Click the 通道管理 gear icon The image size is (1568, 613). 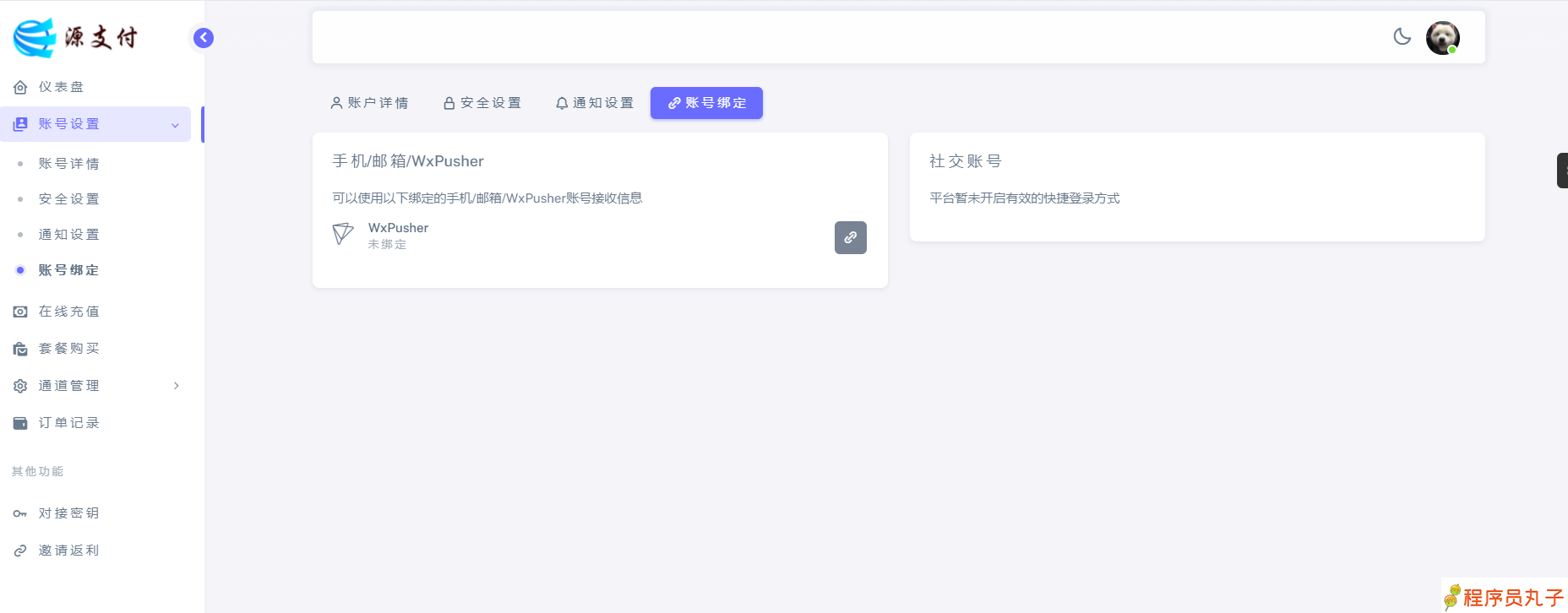[20, 386]
